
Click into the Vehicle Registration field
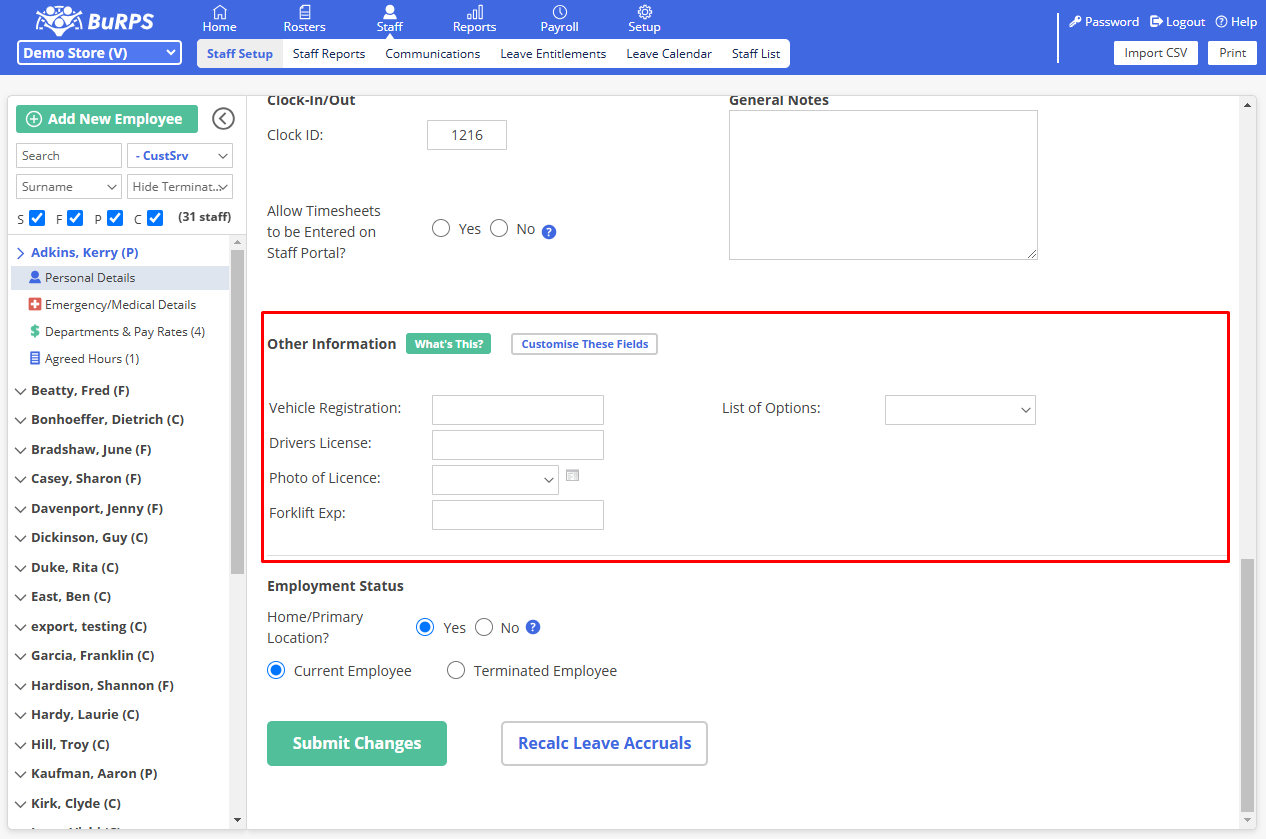click(517, 410)
